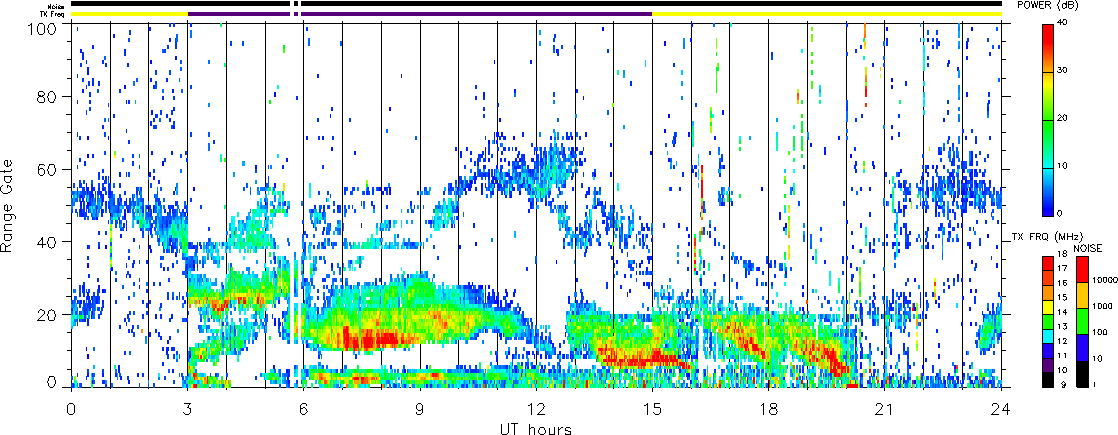The height and width of the screenshot is (435, 1118).
Task: Pick the purple swatch in TX FRQ legend
Action: 1047,365
